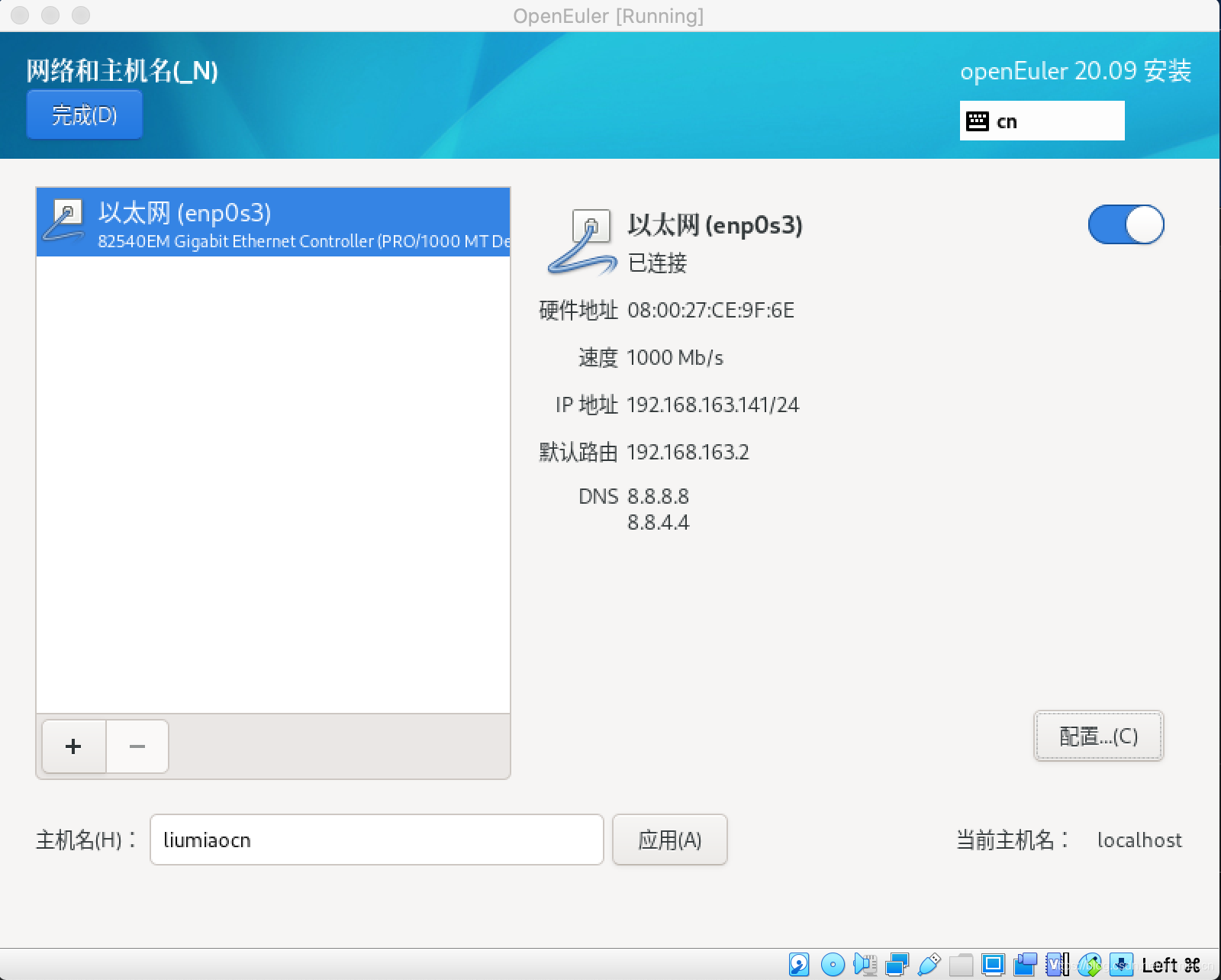Click the current hostname localhost
This screenshot has width=1221, height=980.
coord(1139,840)
